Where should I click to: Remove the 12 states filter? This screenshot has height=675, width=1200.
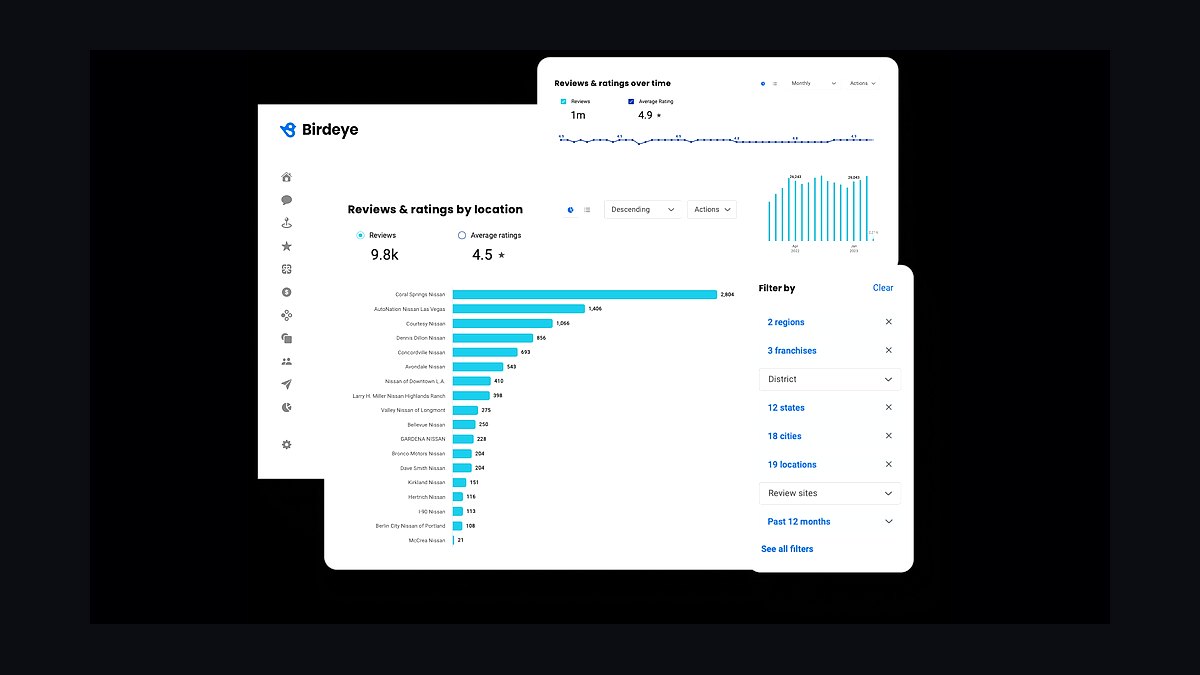(x=888, y=407)
